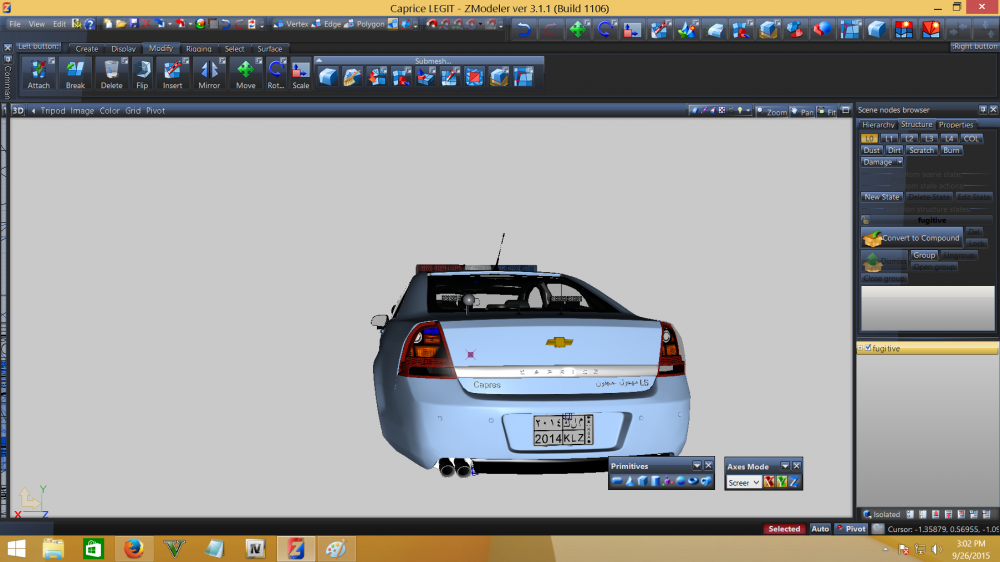
Task: Select the Break tool
Action: click(75, 73)
